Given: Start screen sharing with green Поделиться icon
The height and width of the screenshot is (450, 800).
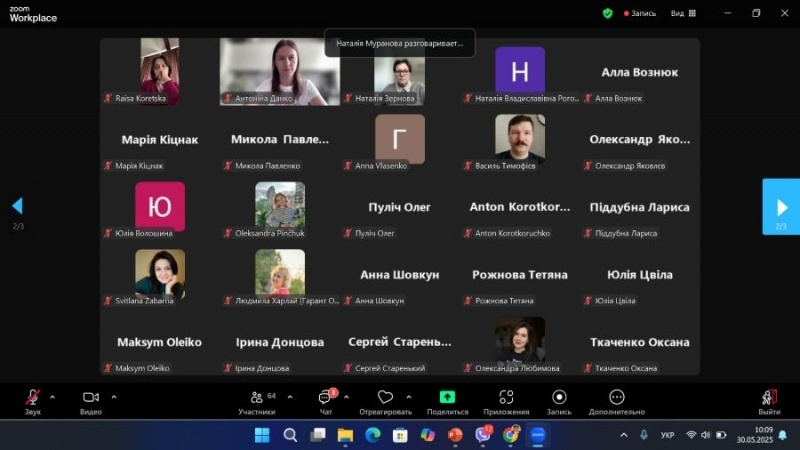Looking at the screenshot, I should 447,398.
